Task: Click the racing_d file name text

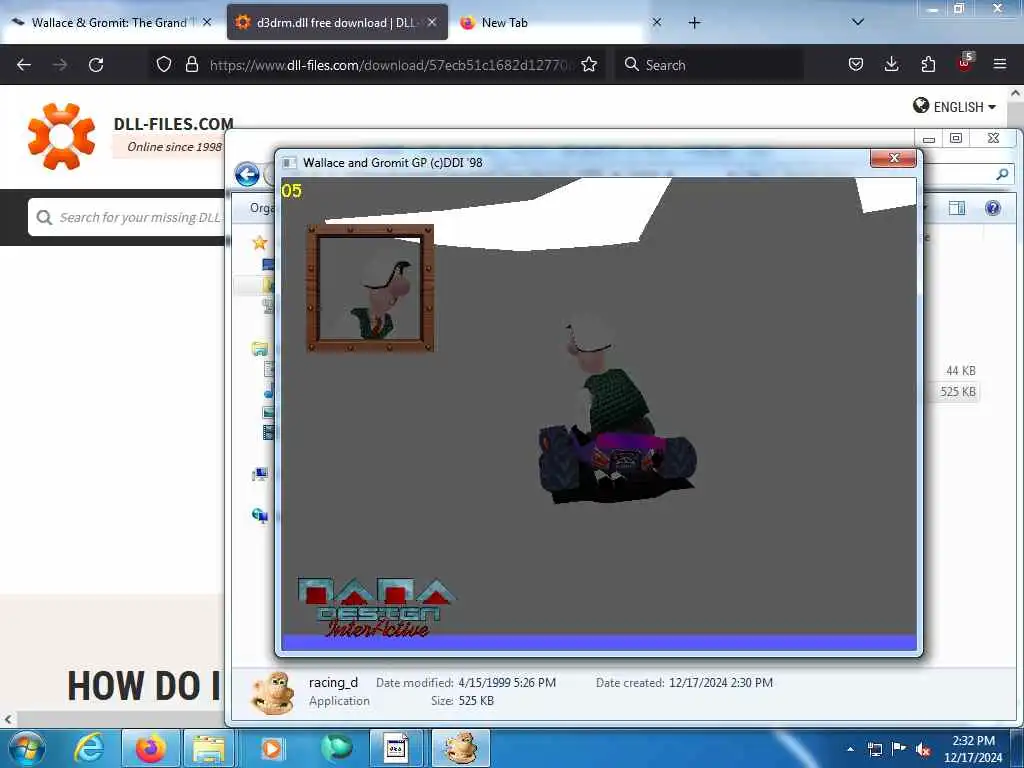Action: (333, 682)
